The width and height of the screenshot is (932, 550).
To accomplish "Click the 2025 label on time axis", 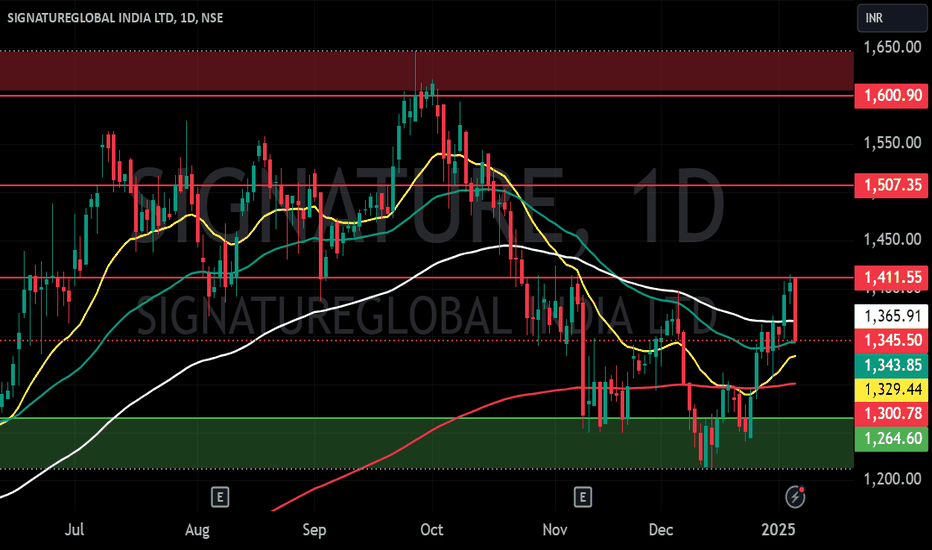I will pos(778,529).
